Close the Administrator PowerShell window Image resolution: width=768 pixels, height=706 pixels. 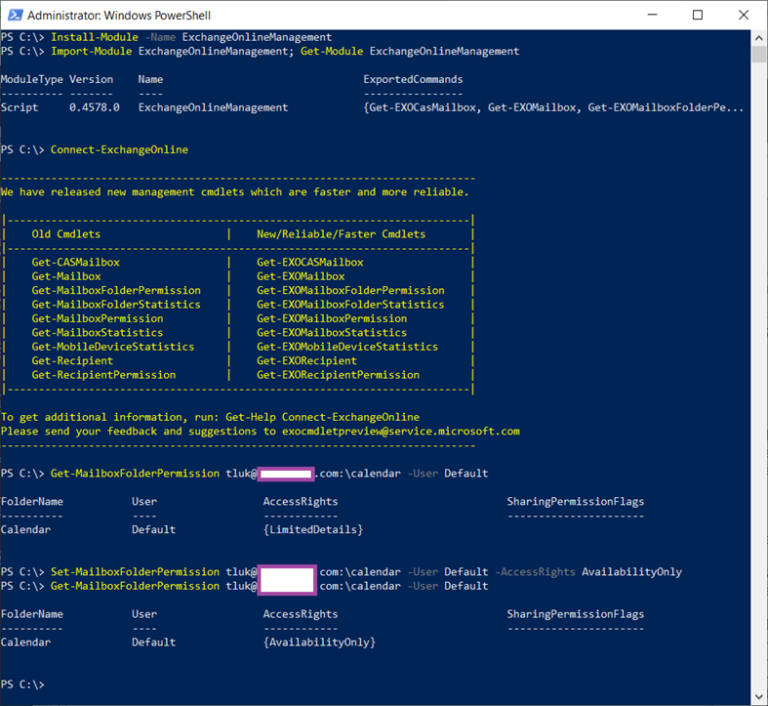744,15
